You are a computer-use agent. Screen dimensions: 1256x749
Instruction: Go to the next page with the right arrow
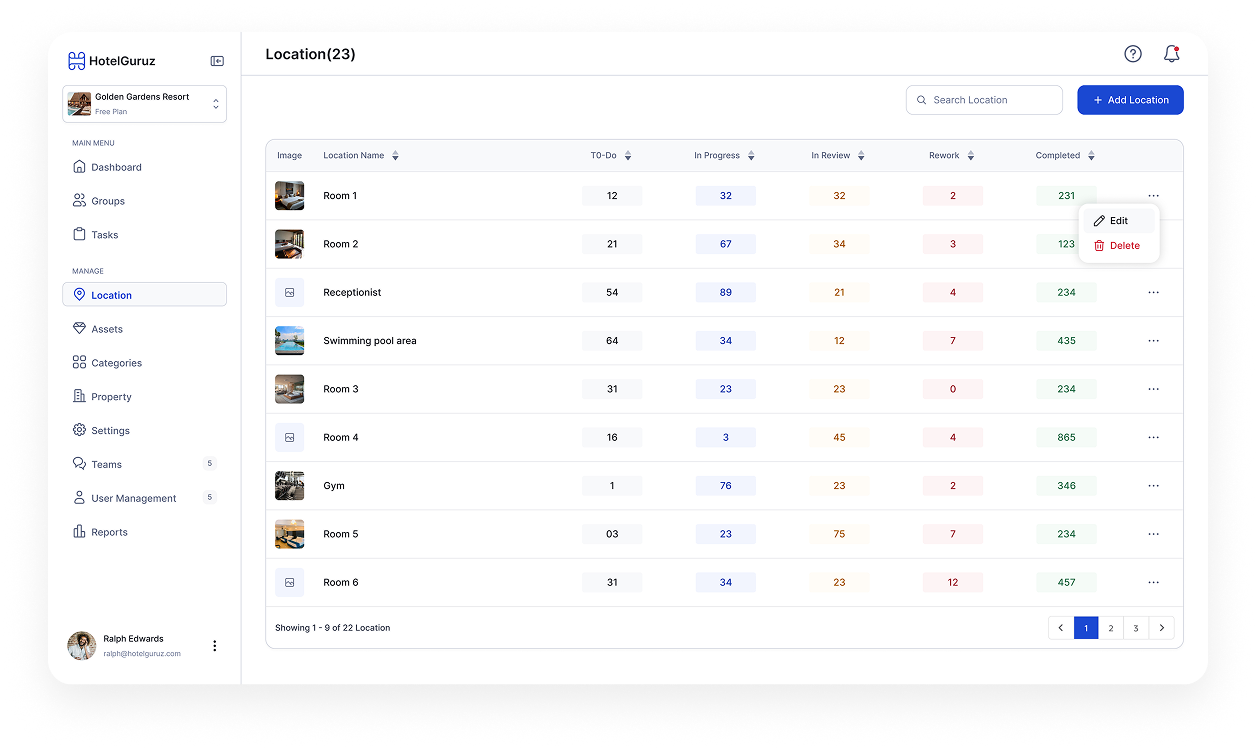point(1161,628)
